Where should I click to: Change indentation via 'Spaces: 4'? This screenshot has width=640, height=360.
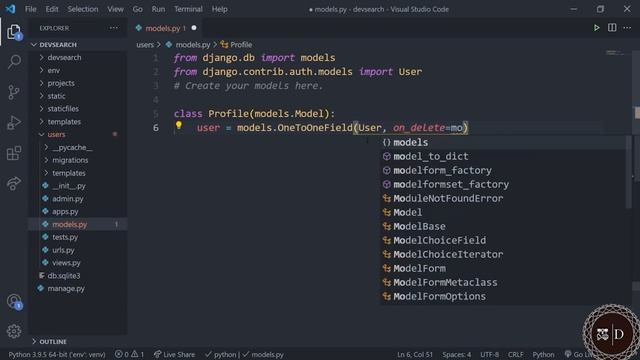click(x=456, y=354)
